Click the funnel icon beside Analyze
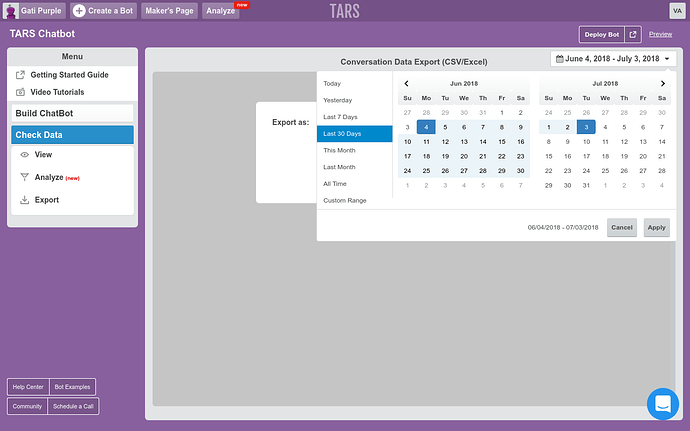 coord(25,177)
